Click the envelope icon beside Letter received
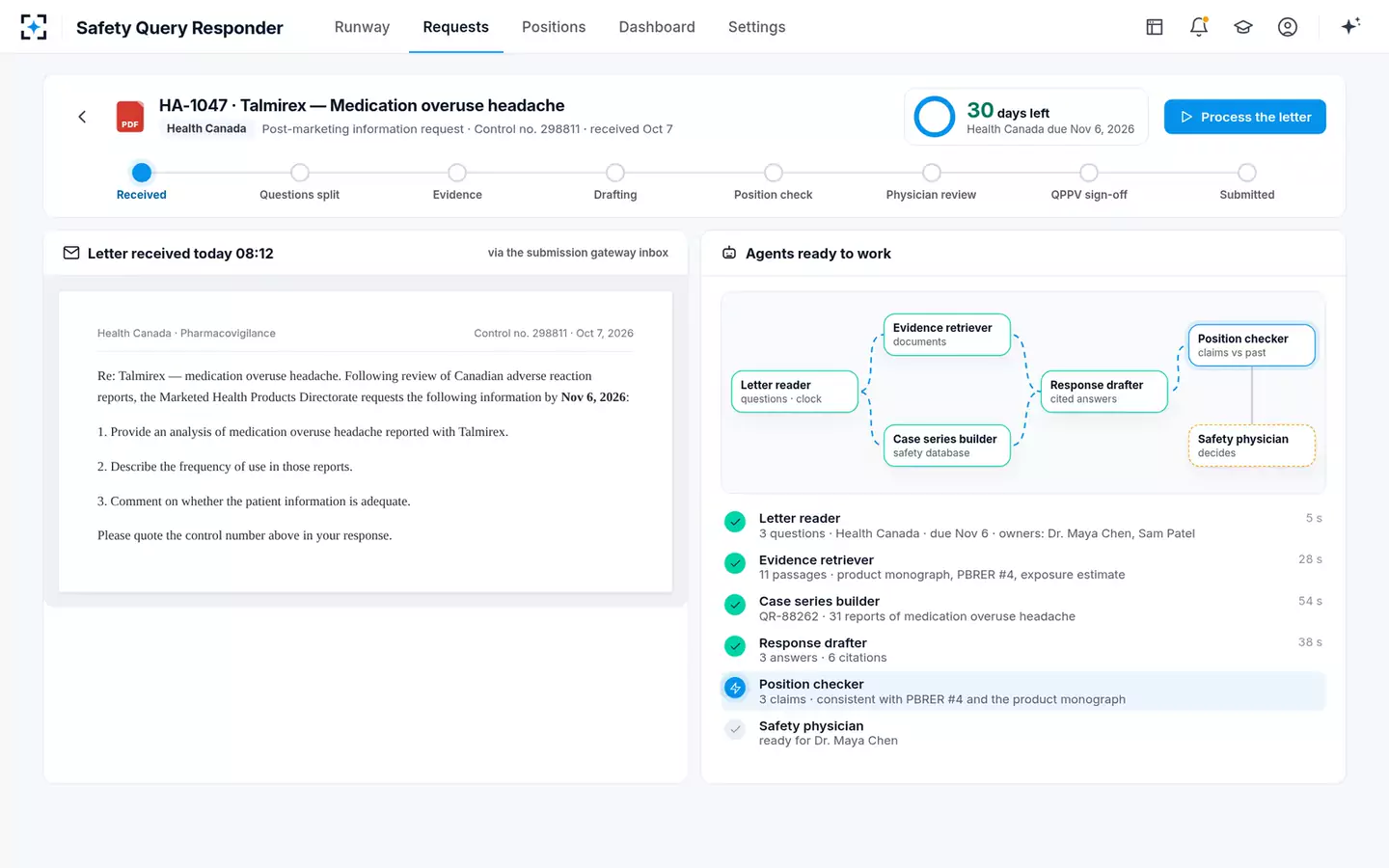Screen dimensions: 1389x868 click(x=71, y=253)
